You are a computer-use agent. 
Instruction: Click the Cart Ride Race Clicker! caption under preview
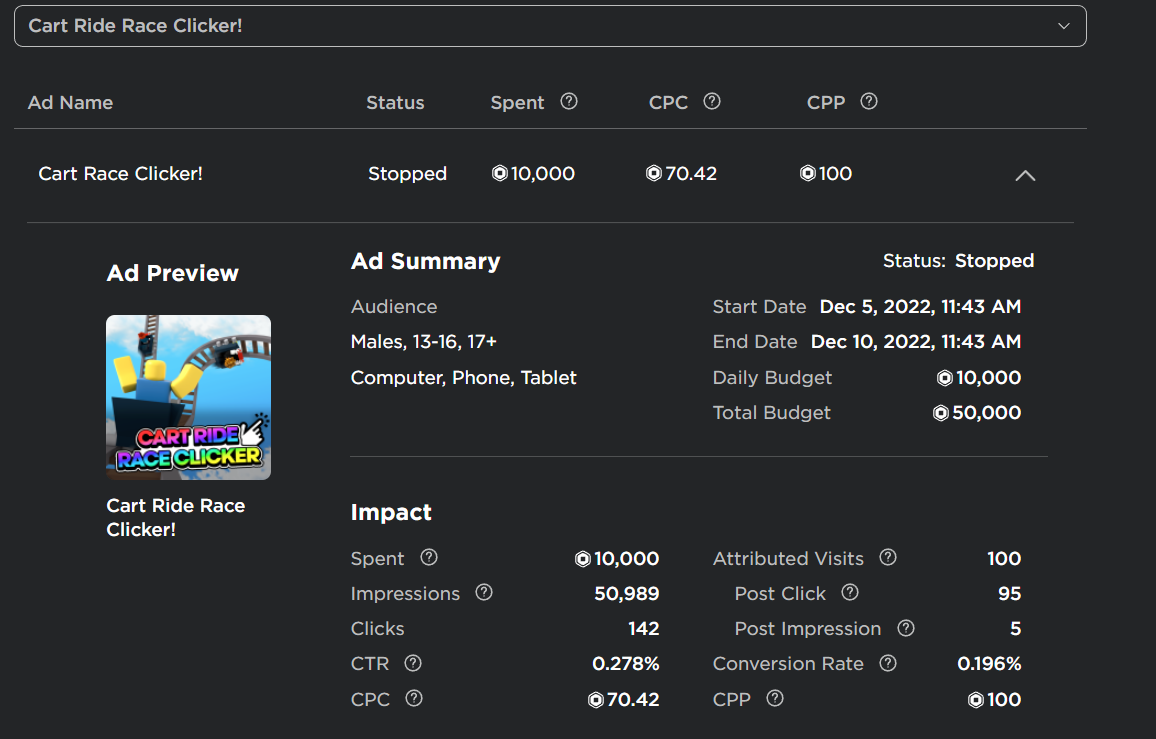(x=175, y=518)
